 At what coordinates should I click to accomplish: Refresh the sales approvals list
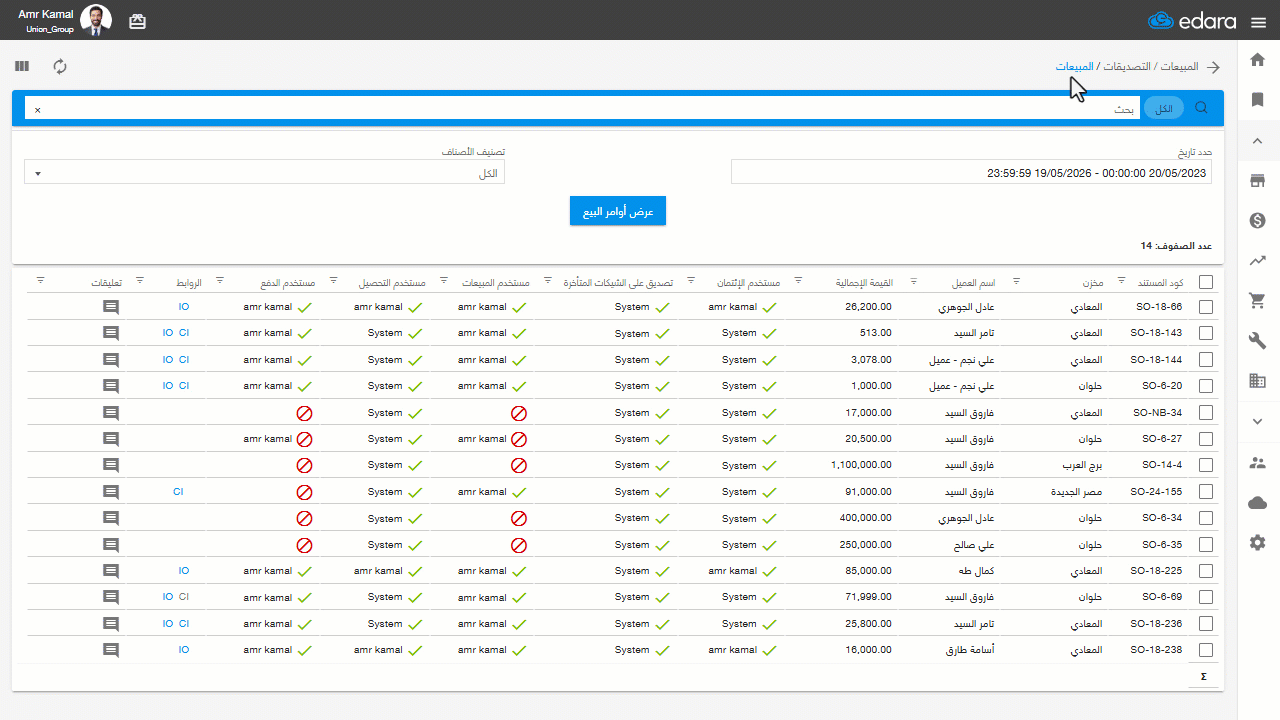[60, 66]
